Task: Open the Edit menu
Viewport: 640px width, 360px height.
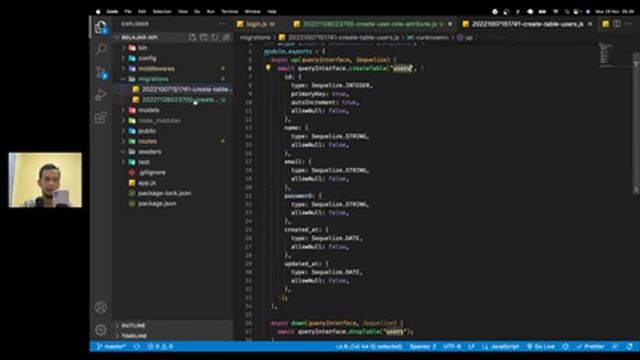Action: 142,11
